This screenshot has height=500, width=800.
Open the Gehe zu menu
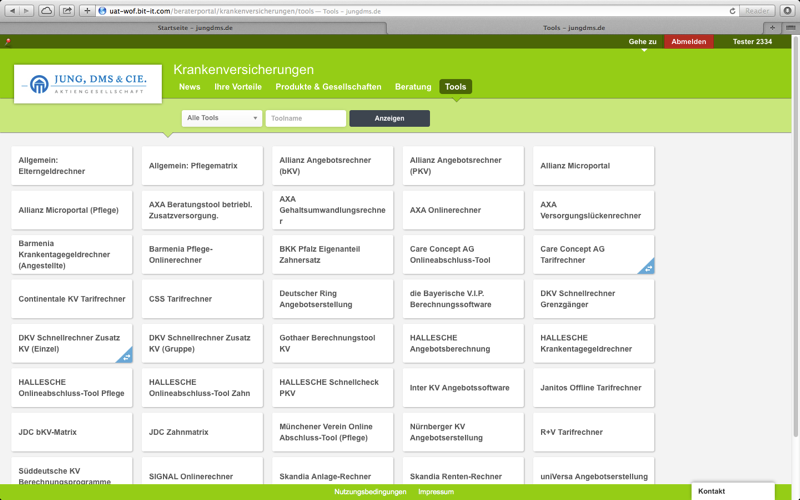[x=642, y=42]
